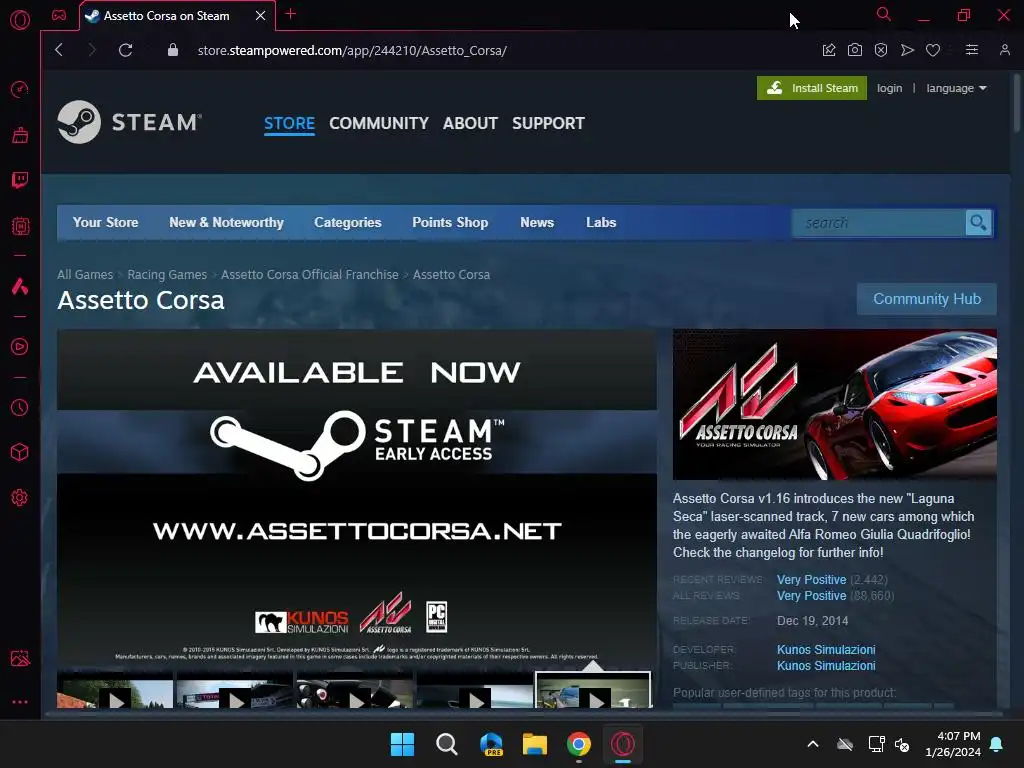This screenshot has height=768, width=1024.
Task: Click the Assetto Corsa header capsule image
Action: click(835, 404)
